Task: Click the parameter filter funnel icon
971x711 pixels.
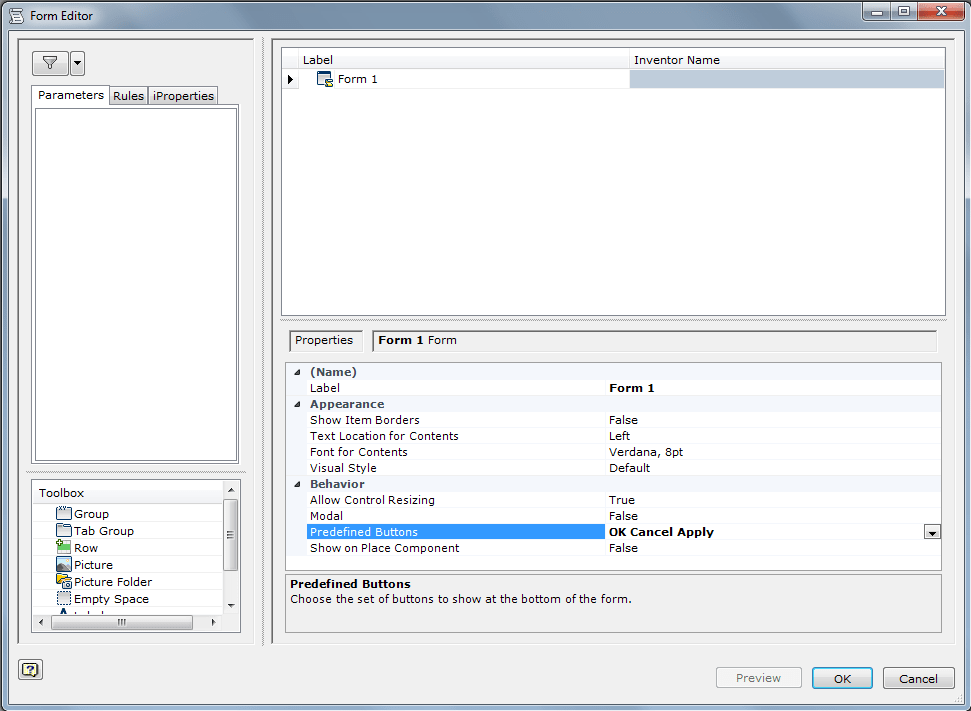Action: (50, 62)
